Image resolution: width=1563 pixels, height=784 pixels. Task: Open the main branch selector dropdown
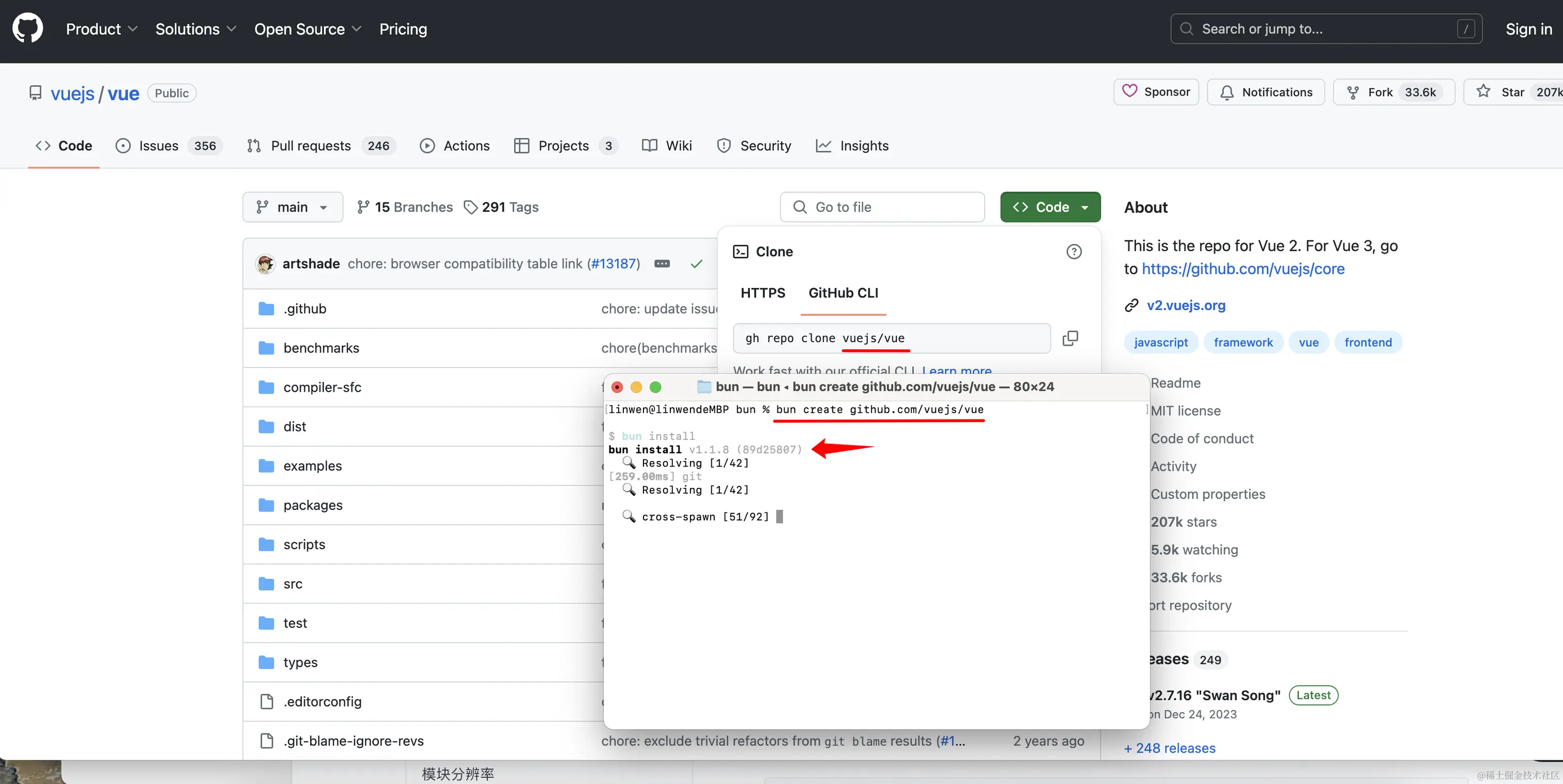(x=293, y=207)
